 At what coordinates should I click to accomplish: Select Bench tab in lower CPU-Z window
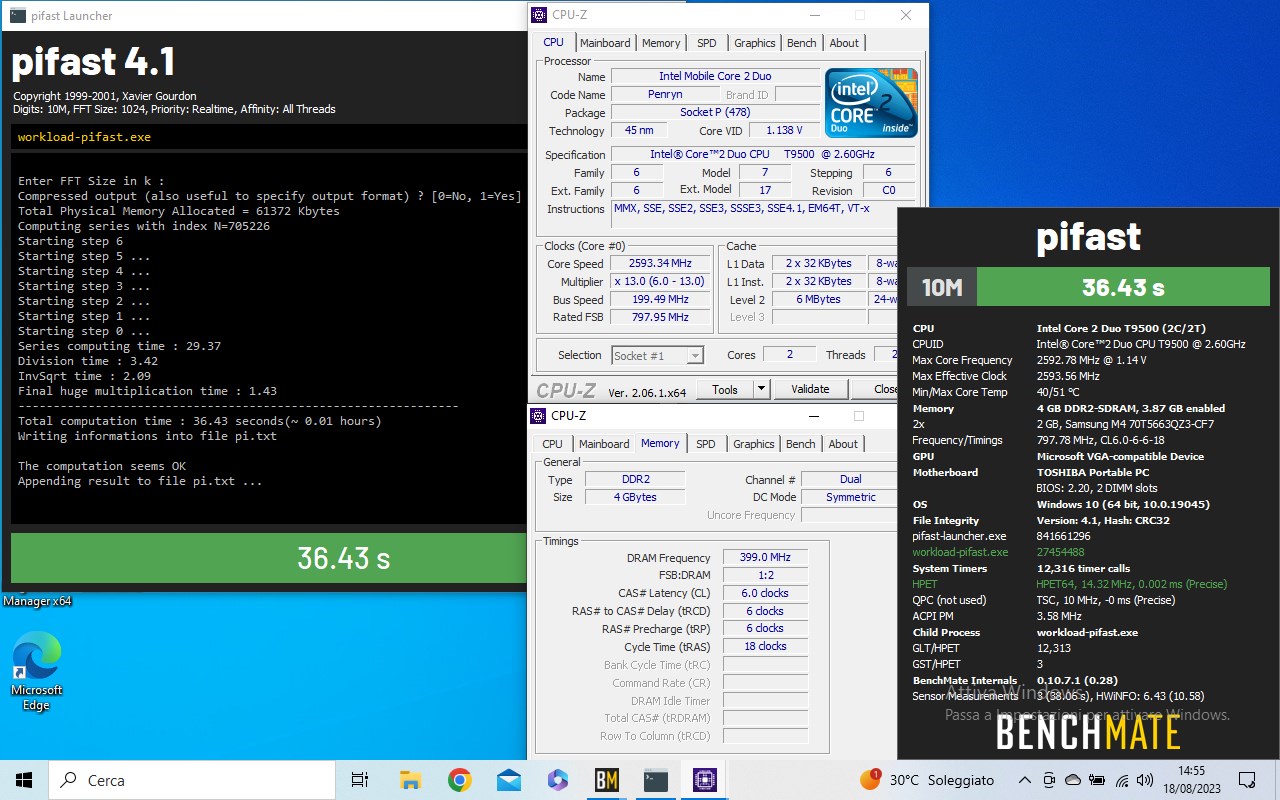800,444
